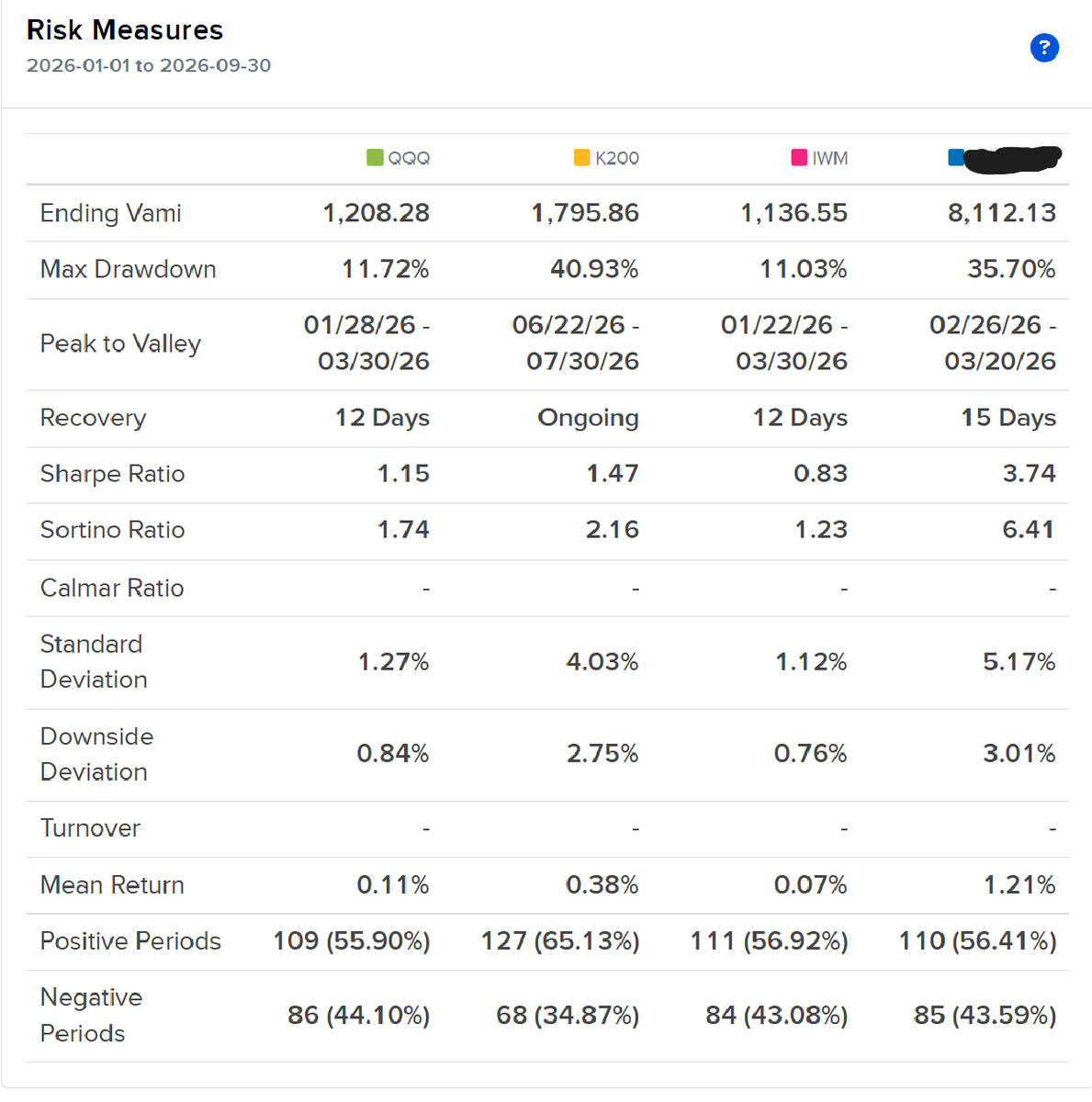
Task: Select the Downside Deviation row label
Action: [x=96, y=754]
